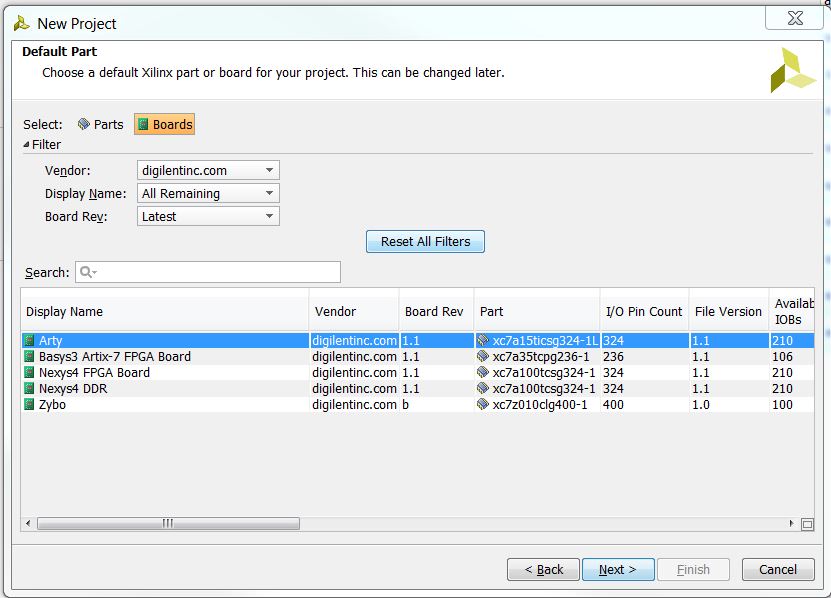Click the Vivado logo in title bar
The width and height of the screenshot is (831, 598).
pyautogui.click(x=21, y=23)
